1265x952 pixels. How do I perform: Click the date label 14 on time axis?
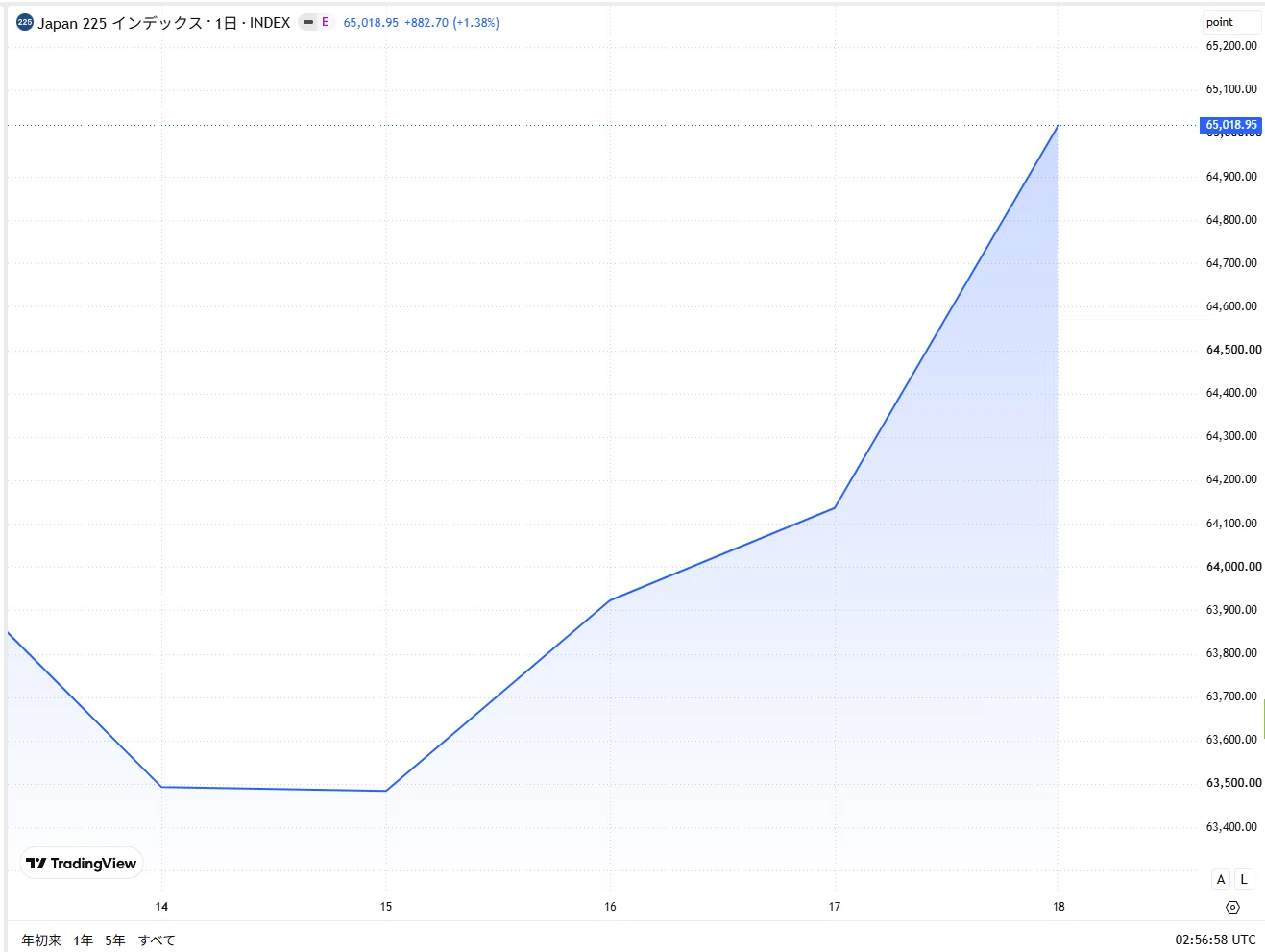pyautogui.click(x=161, y=907)
